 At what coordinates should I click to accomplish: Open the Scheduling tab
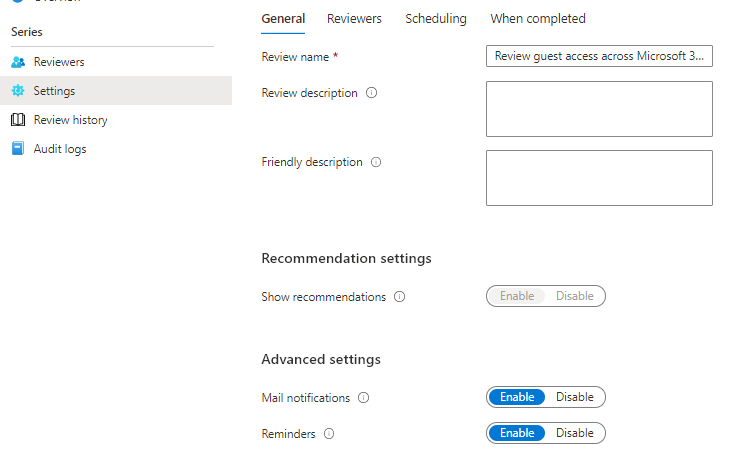click(436, 19)
